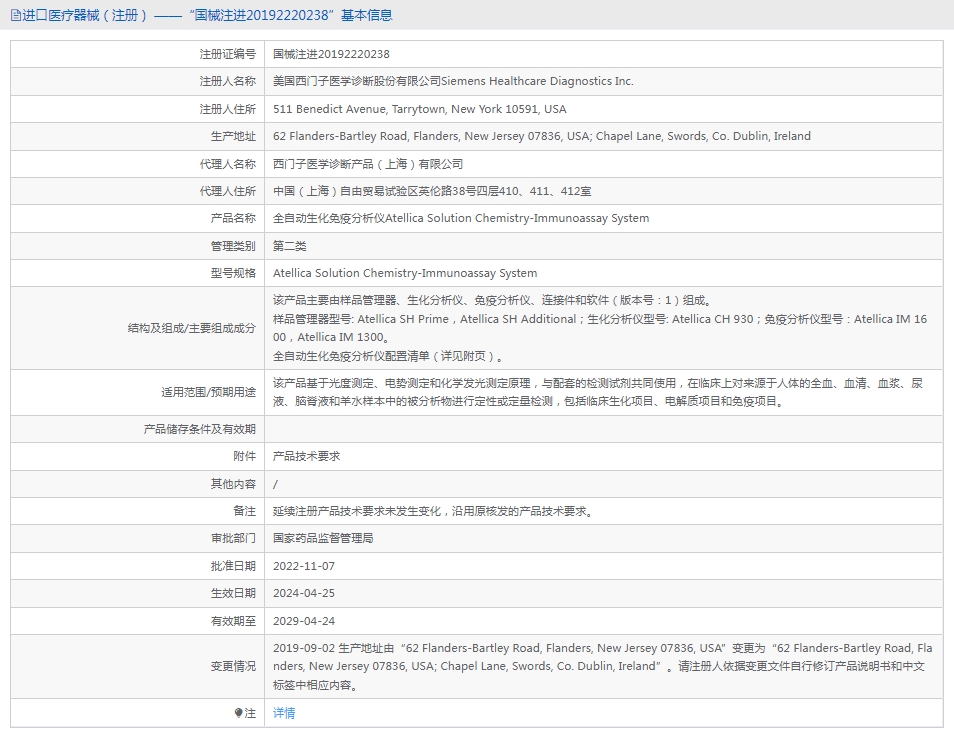Select address 511 Benedict Avenue, Tarrytown
This screenshot has width=954, height=733.
point(420,109)
